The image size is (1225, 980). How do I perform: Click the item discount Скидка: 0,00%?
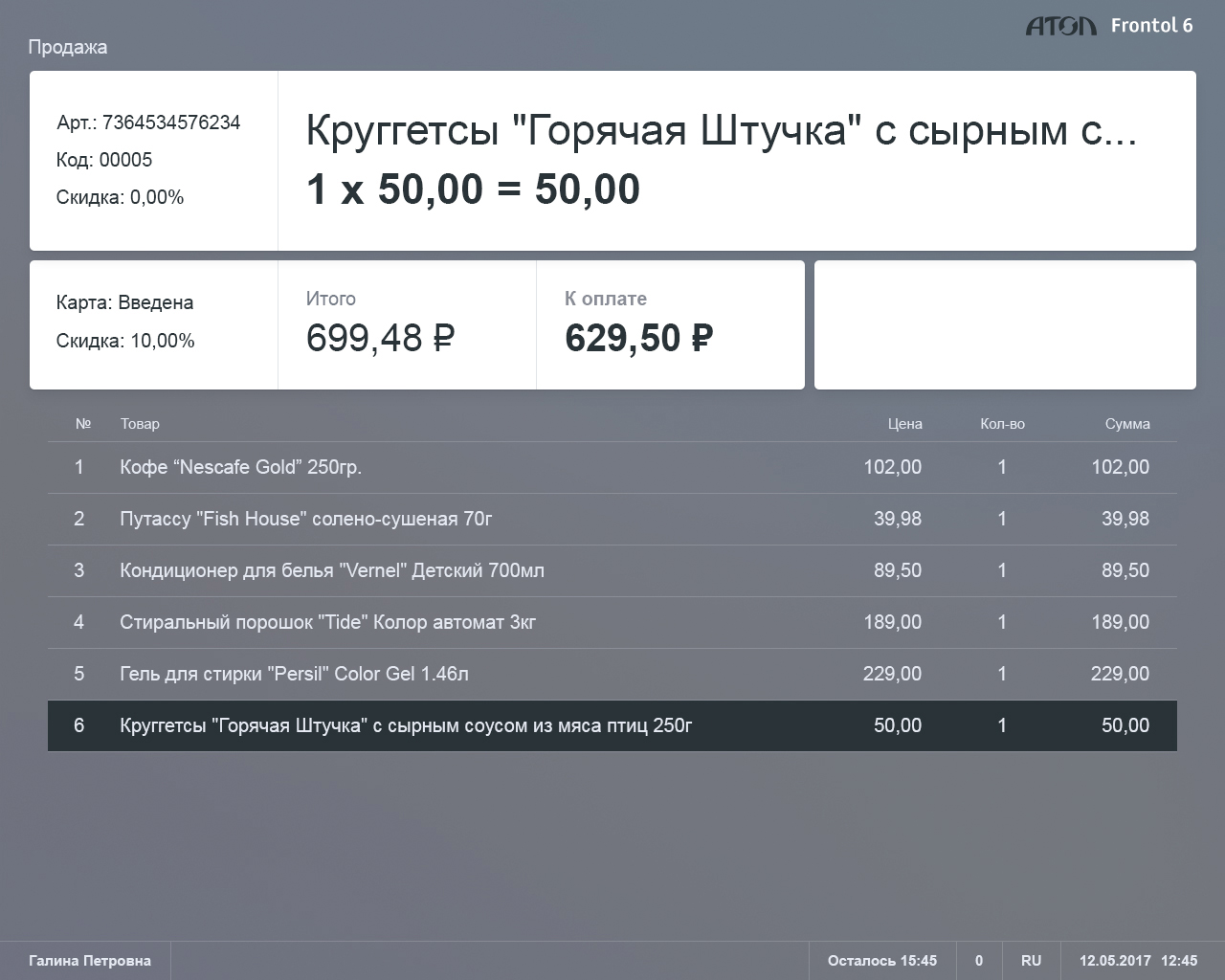tap(121, 197)
